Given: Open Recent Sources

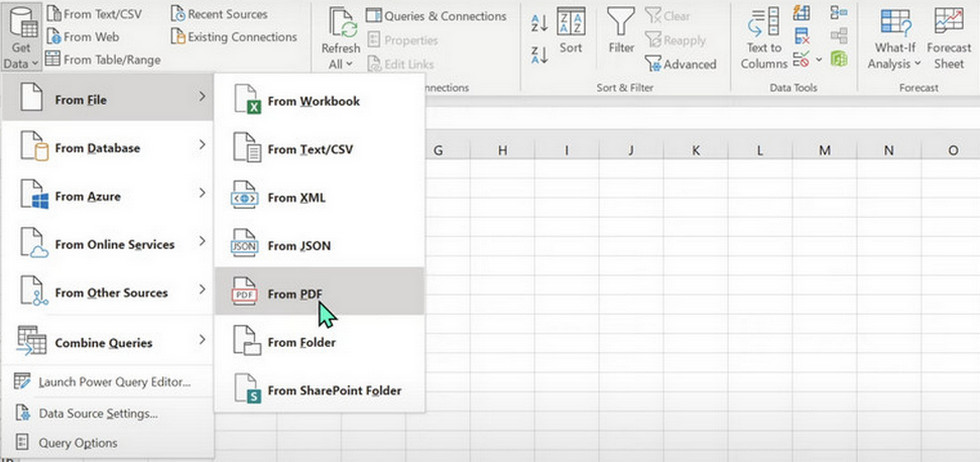Looking at the screenshot, I should tap(219, 14).
